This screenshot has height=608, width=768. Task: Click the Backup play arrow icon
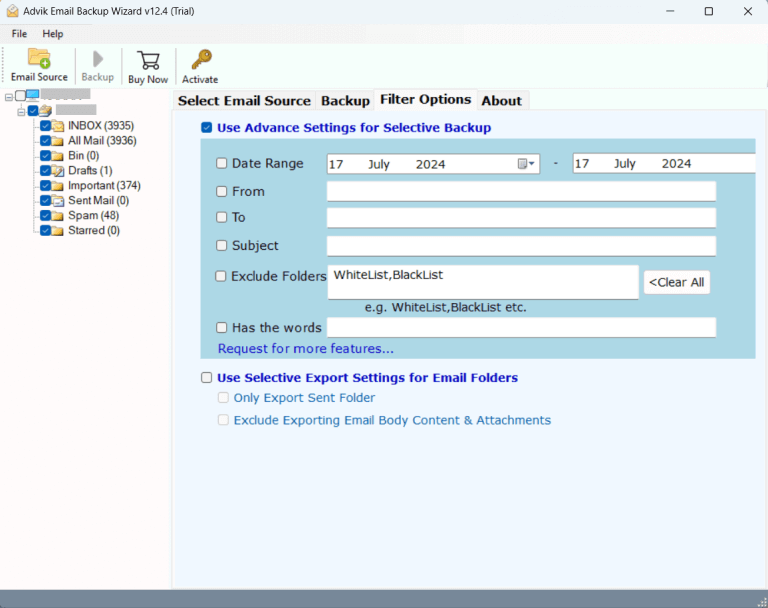(98, 59)
